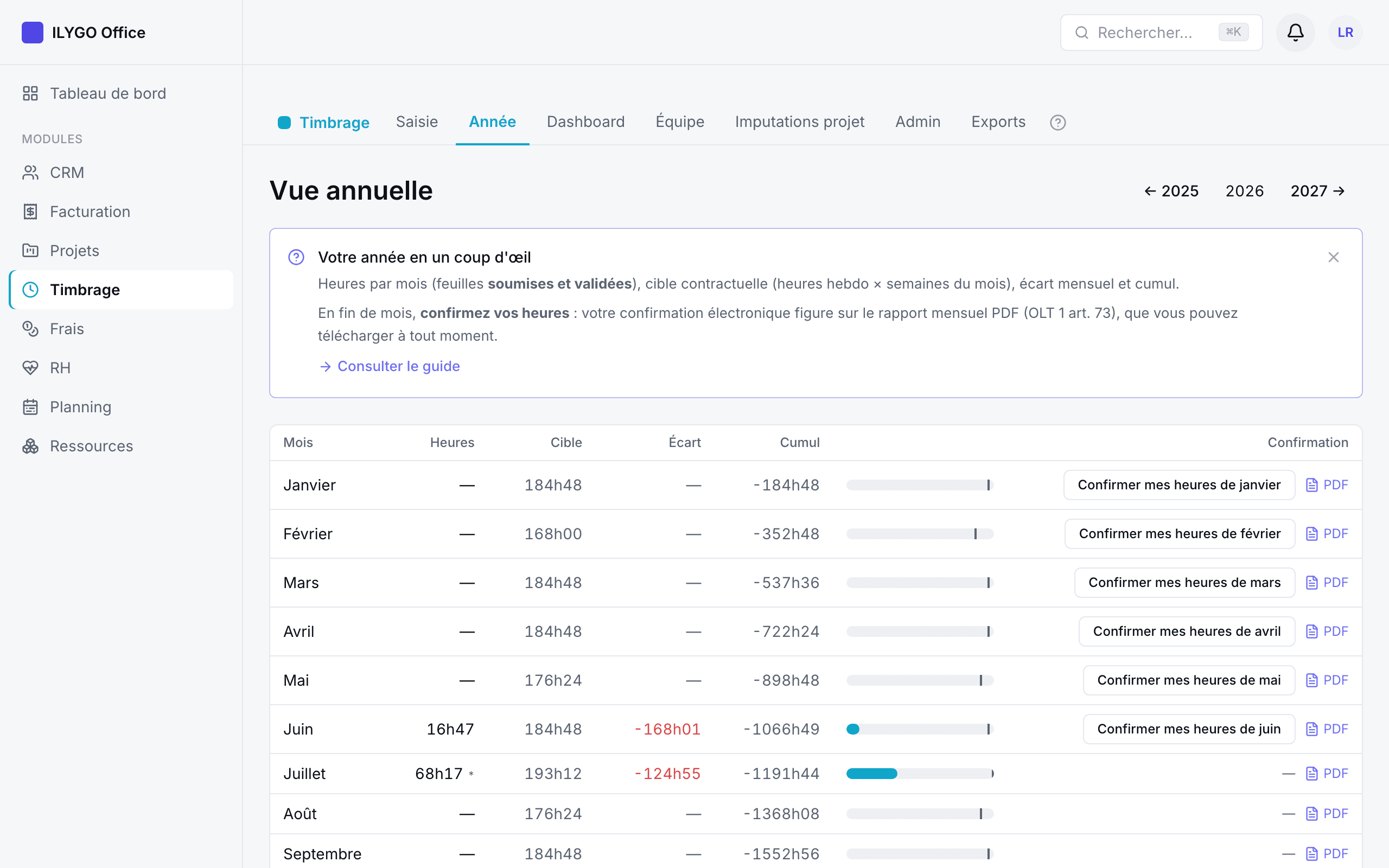Click Confirmer mes heures de janvier
The image size is (1389, 868).
1179,485
